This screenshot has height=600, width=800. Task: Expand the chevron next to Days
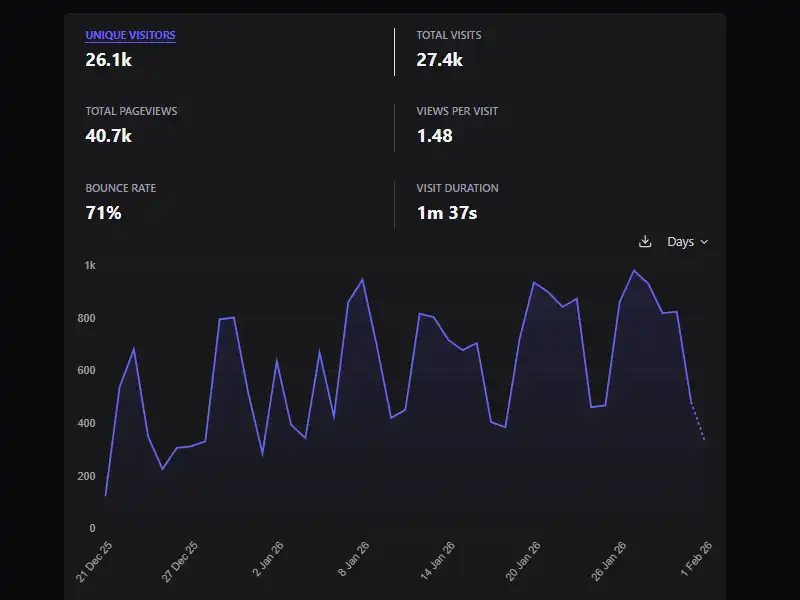[x=702, y=241]
